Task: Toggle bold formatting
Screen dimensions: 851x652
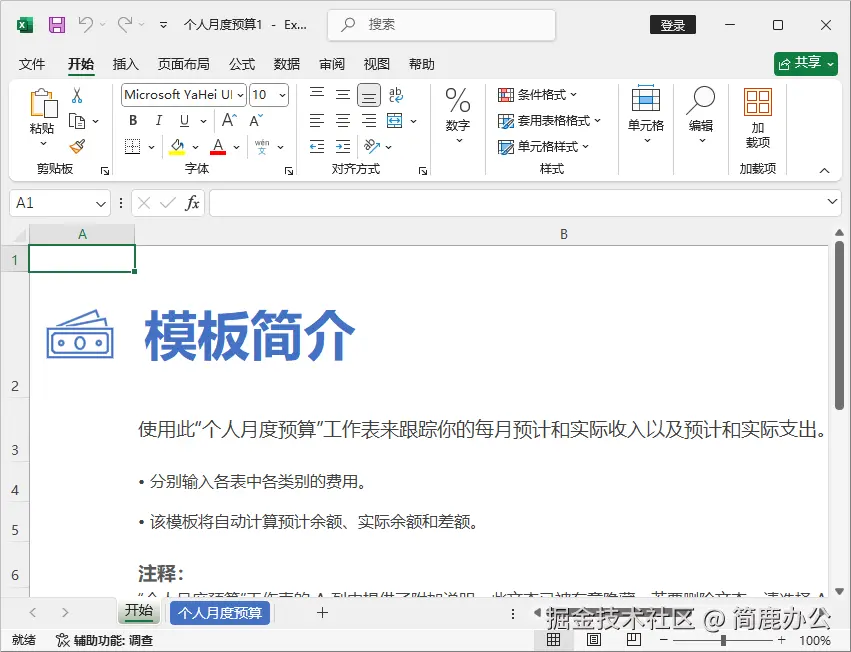Action: [x=131, y=119]
